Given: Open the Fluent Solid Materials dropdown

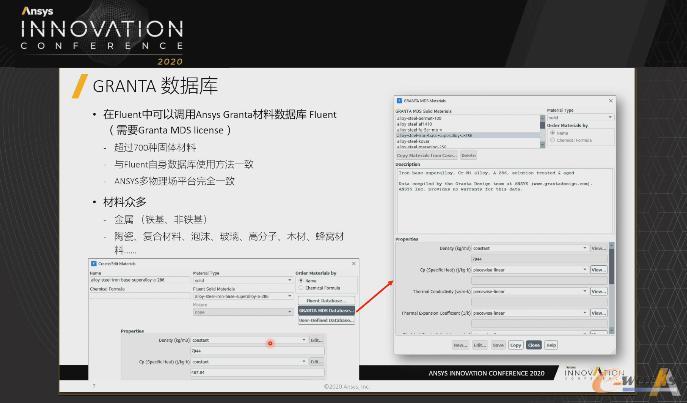Looking at the screenshot, I should [243, 296].
